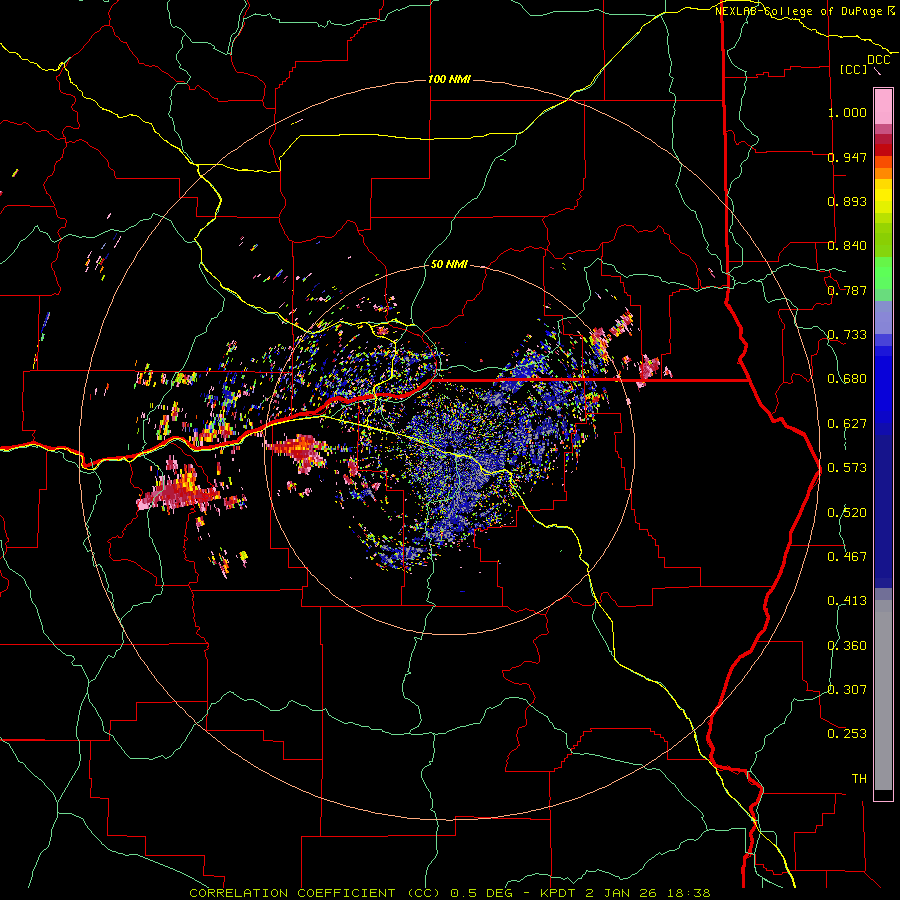Image resolution: width=900 pixels, height=900 pixels.
Task: Select the 0.467 color scale value
Action: (847, 557)
